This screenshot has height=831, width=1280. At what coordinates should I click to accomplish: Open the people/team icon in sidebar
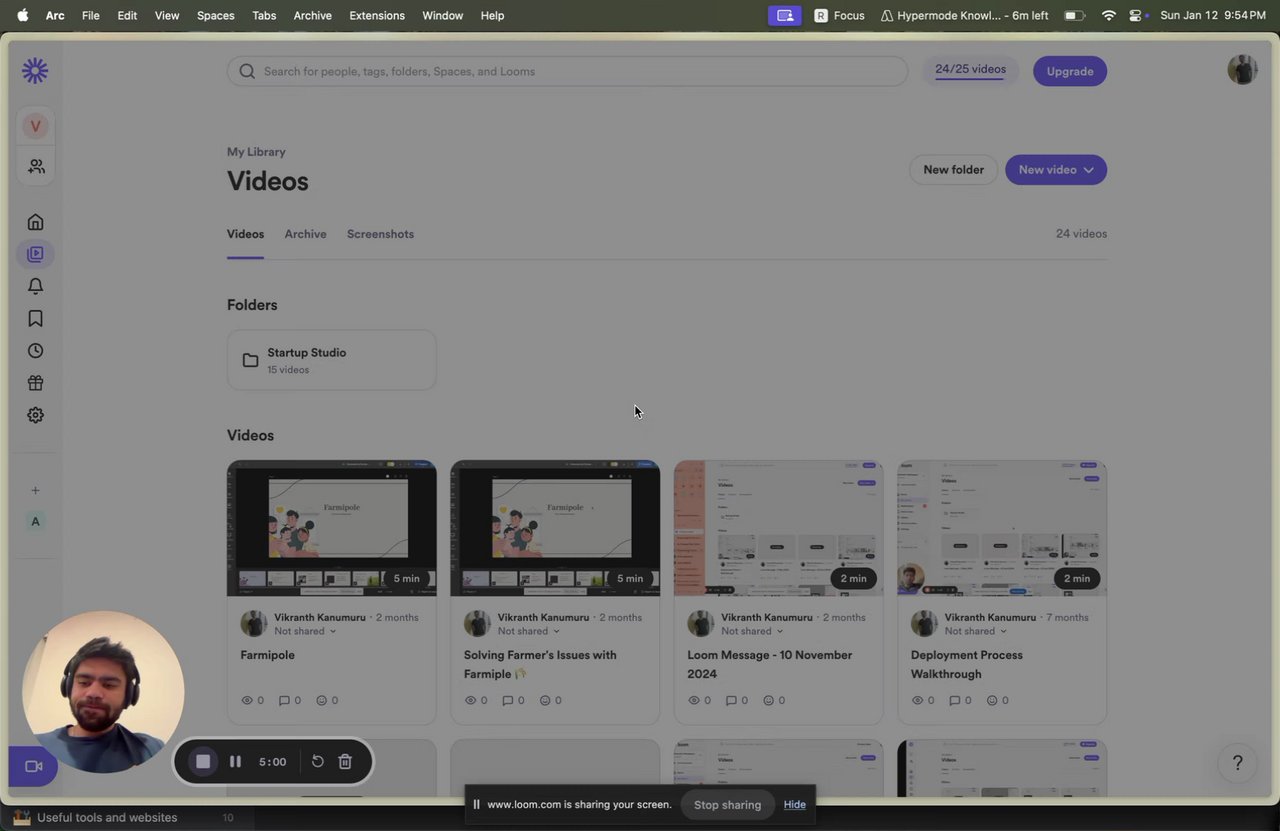(x=36, y=166)
